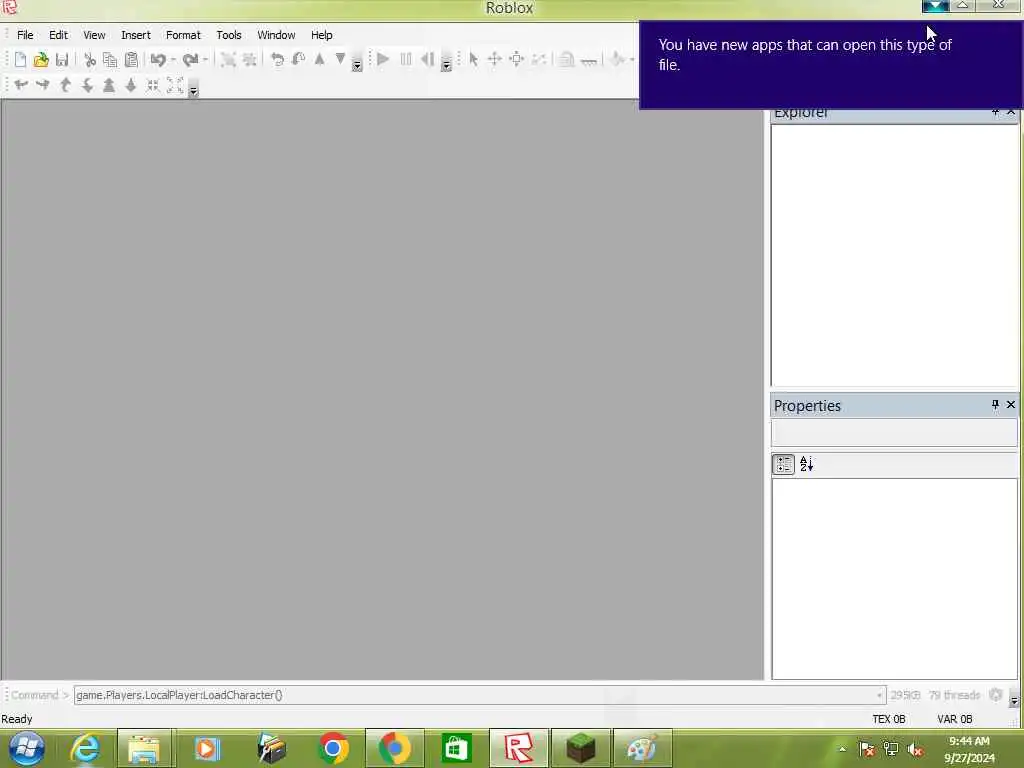
Task: Open the Undo history dropdown arrow
Action: [173, 60]
